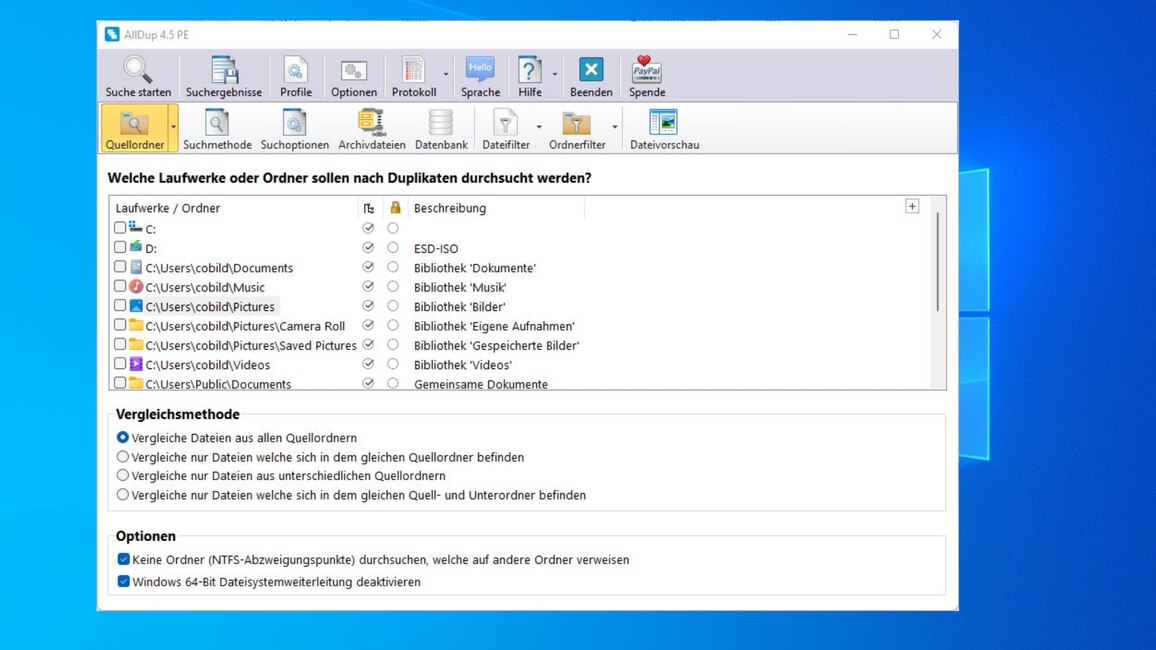This screenshot has width=1156, height=650.
Task: Open the Dateivorschau preview icon
Action: tap(664, 124)
